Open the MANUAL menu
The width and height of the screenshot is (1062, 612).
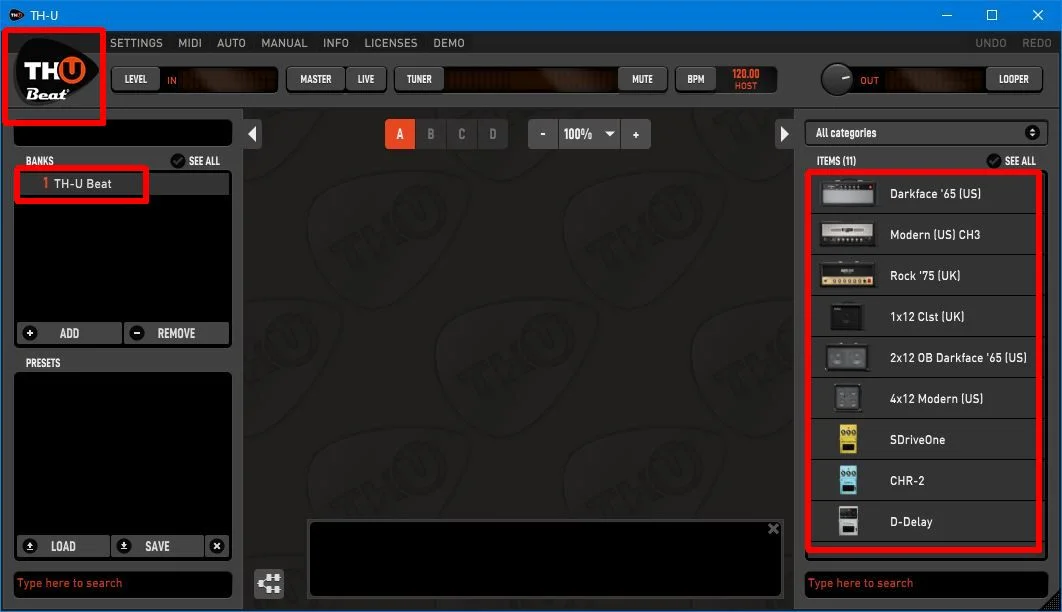(284, 43)
